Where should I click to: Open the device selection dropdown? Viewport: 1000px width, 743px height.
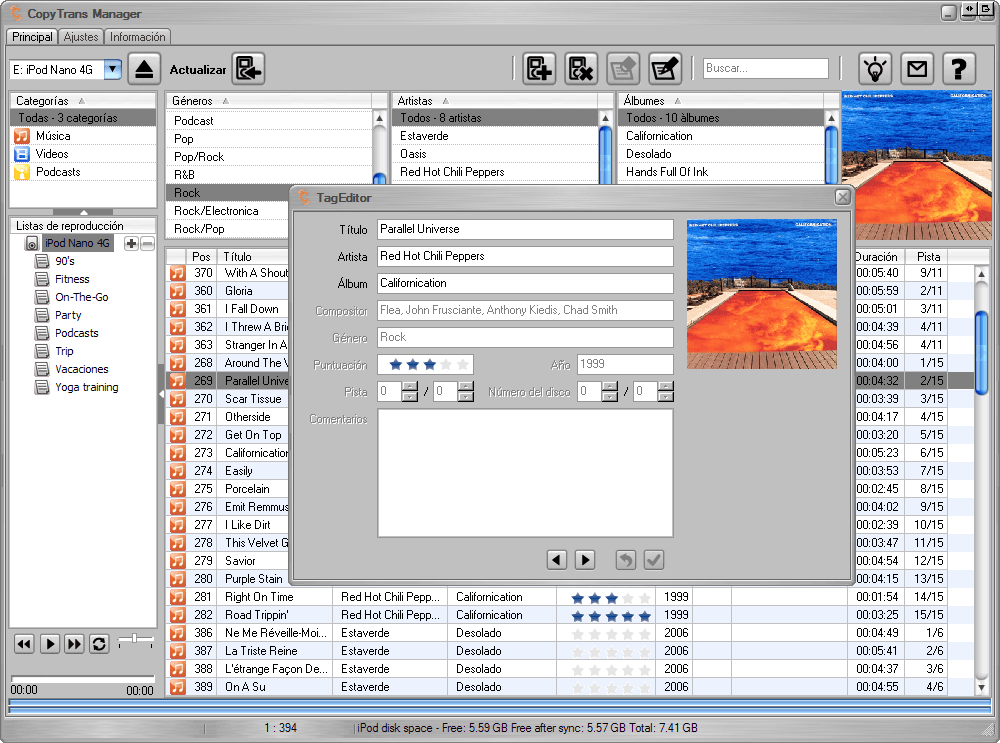tap(113, 69)
